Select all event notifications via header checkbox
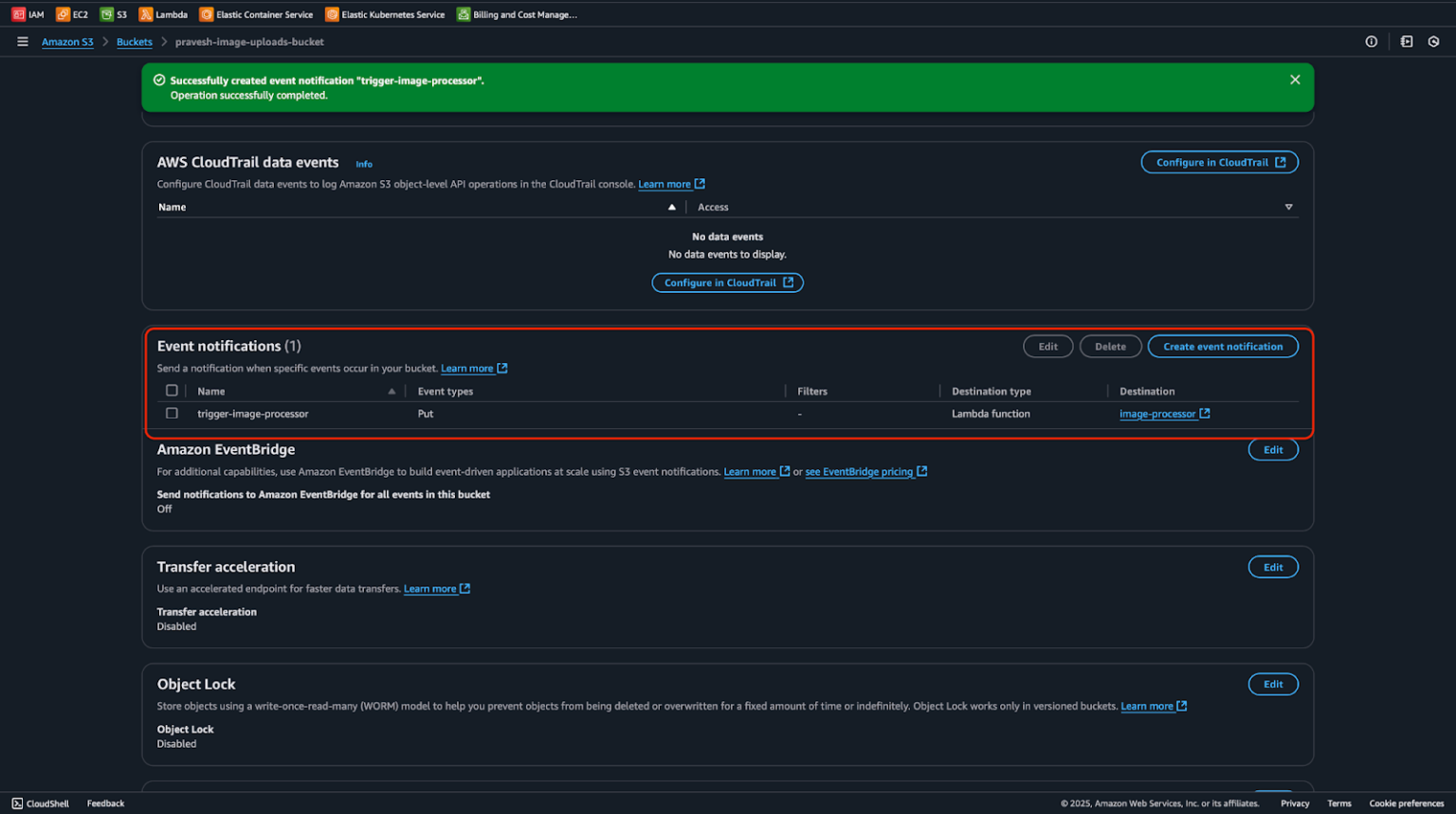Image resolution: width=1456 pixels, height=814 pixels. [x=172, y=389]
